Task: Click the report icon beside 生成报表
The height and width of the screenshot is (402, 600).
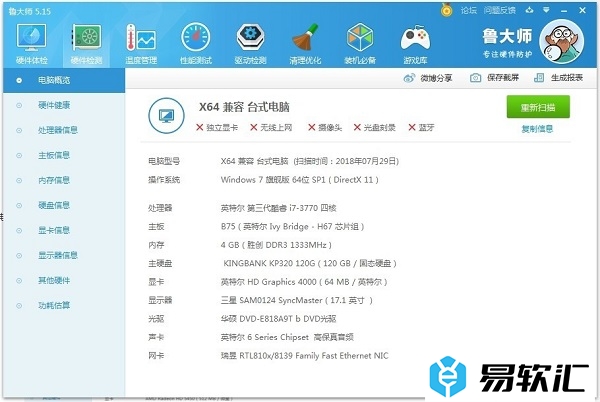Action: pos(539,78)
